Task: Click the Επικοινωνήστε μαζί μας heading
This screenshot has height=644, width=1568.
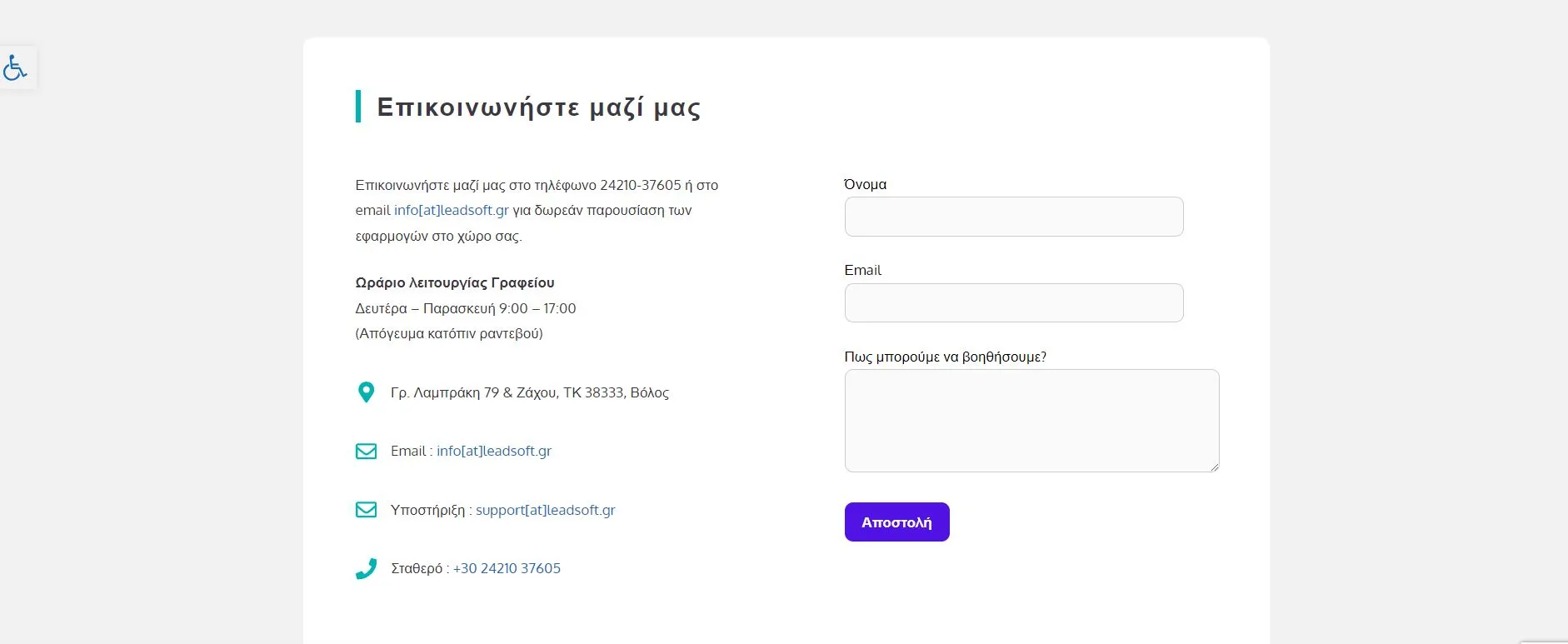Action: (x=538, y=107)
